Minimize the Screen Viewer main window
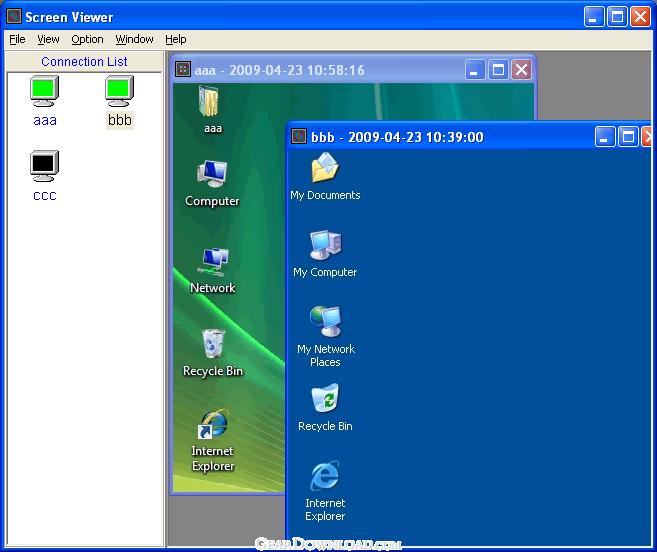Image resolution: width=657 pixels, height=552 pixels. [594, 17]
